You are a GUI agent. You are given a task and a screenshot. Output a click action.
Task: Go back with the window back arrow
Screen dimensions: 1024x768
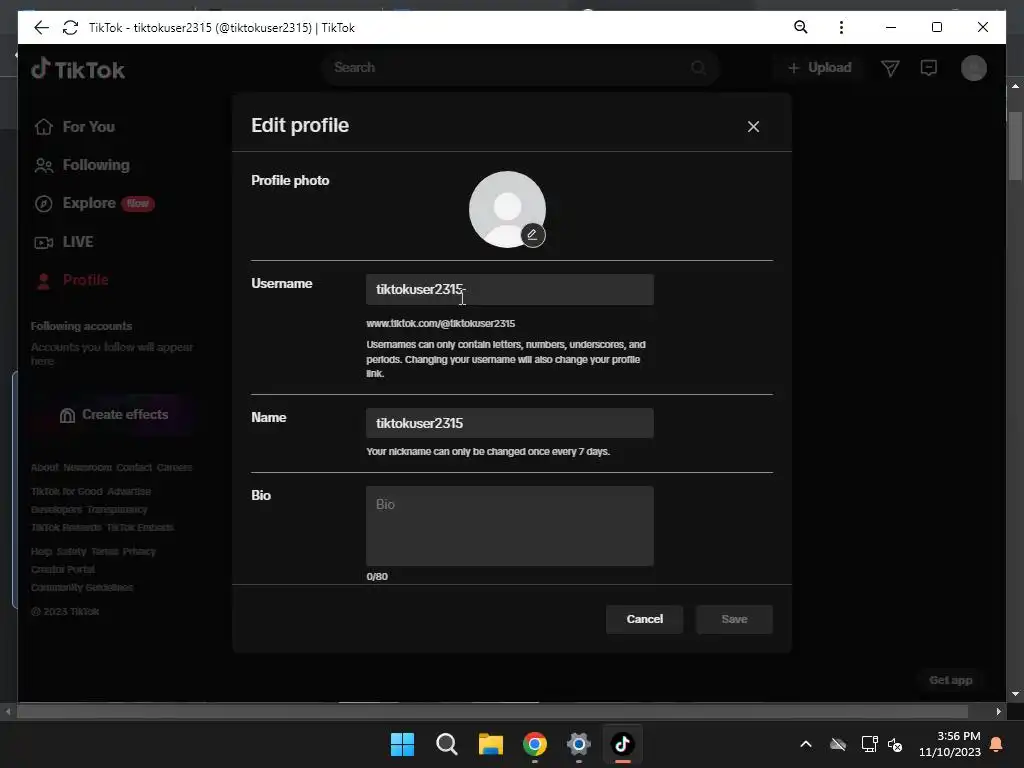coord(41,27)
